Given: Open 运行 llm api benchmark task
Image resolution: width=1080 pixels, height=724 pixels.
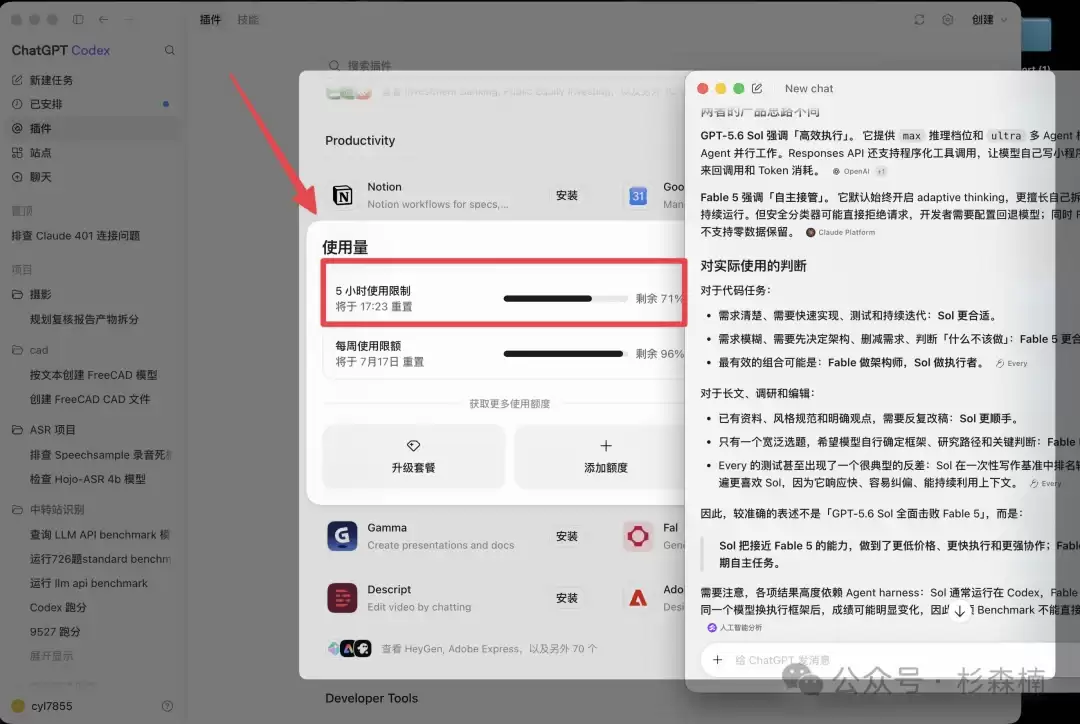Looking at the screenshot, I should click(x=89, y=583).
